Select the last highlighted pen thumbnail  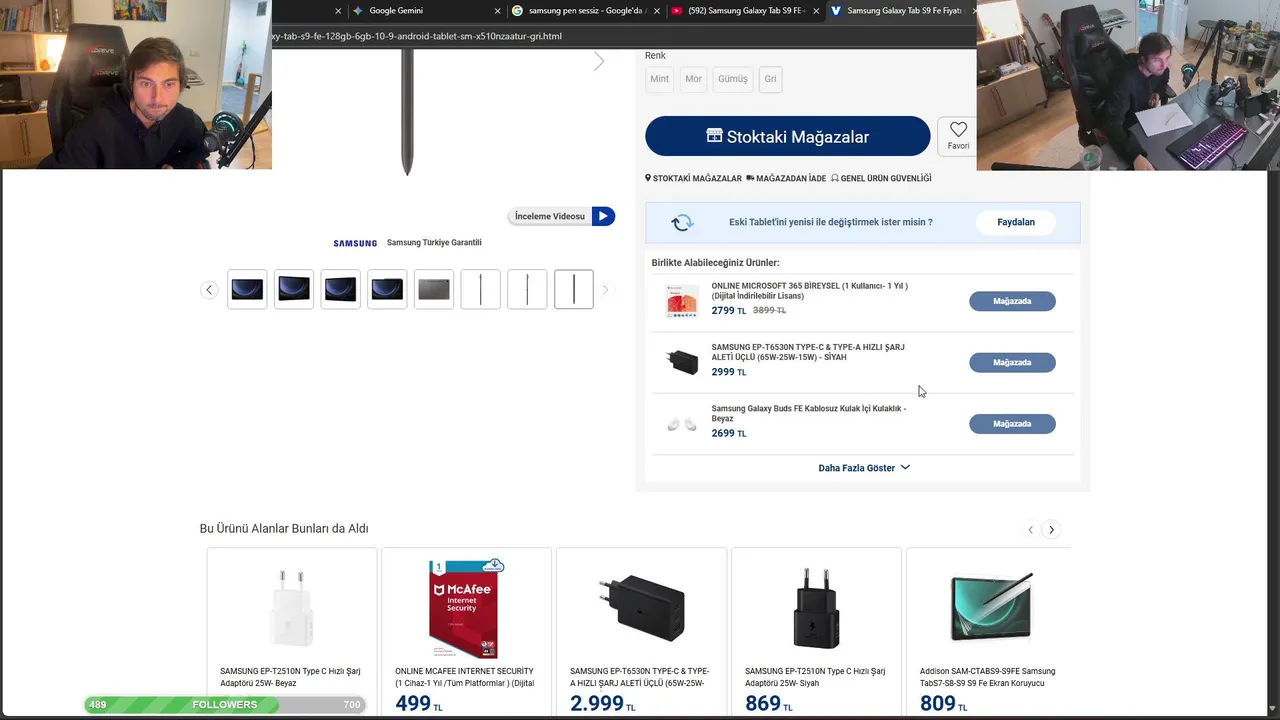click(x=574, y=289)
